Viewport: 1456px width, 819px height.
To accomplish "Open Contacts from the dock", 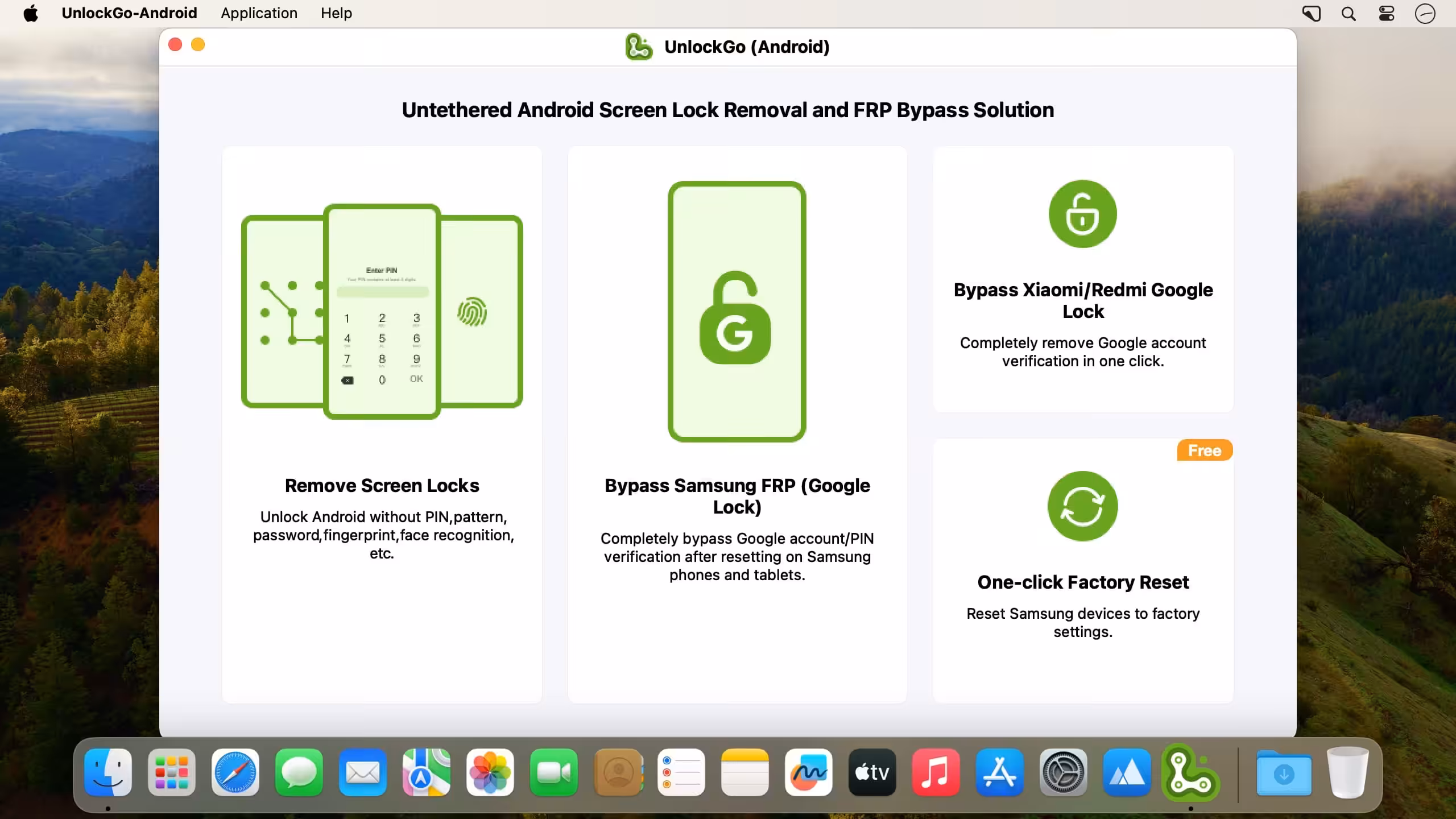I will [618, 772].
